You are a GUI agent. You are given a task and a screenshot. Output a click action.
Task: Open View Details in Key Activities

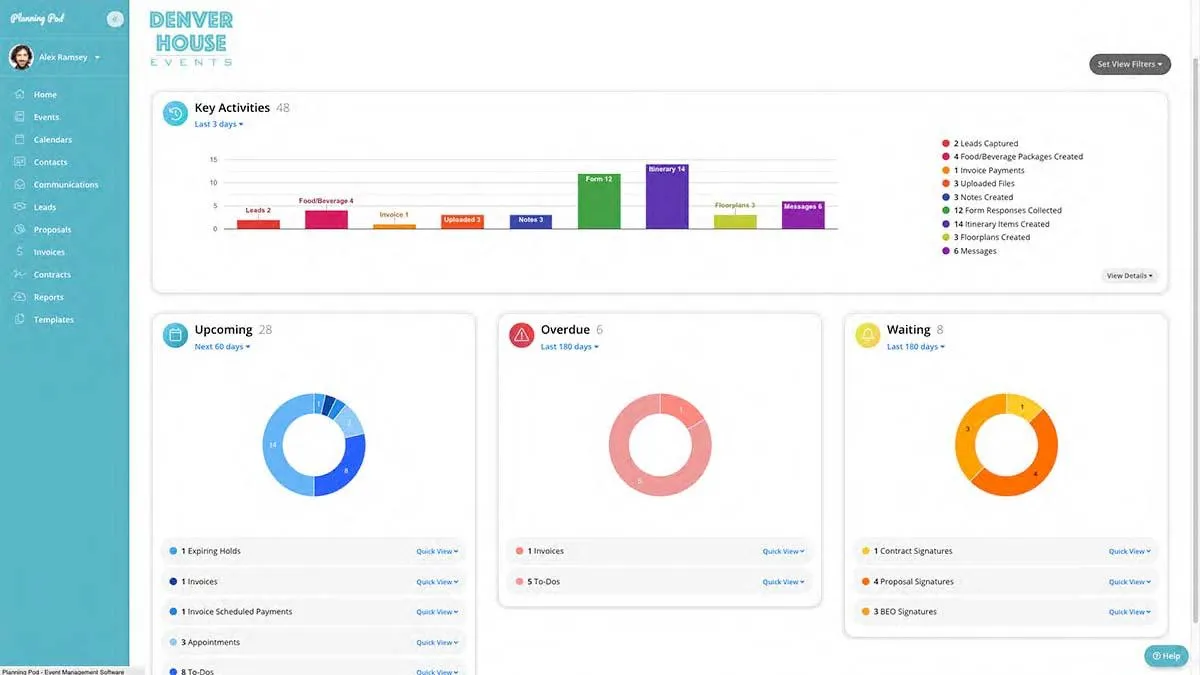pyautogui.click(x=1129, y=276)
